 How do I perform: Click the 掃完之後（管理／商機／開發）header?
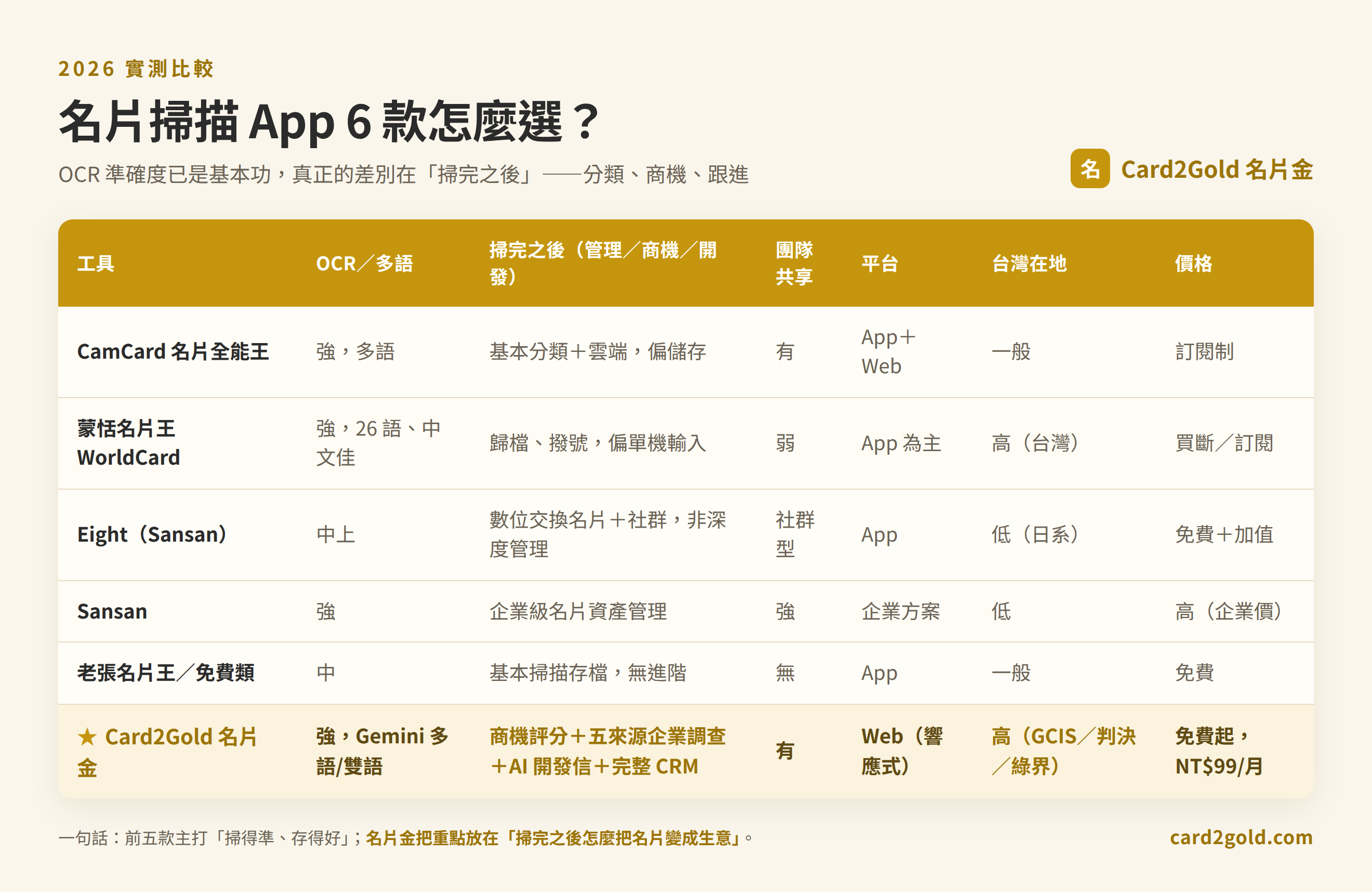[x=603, y=264]
